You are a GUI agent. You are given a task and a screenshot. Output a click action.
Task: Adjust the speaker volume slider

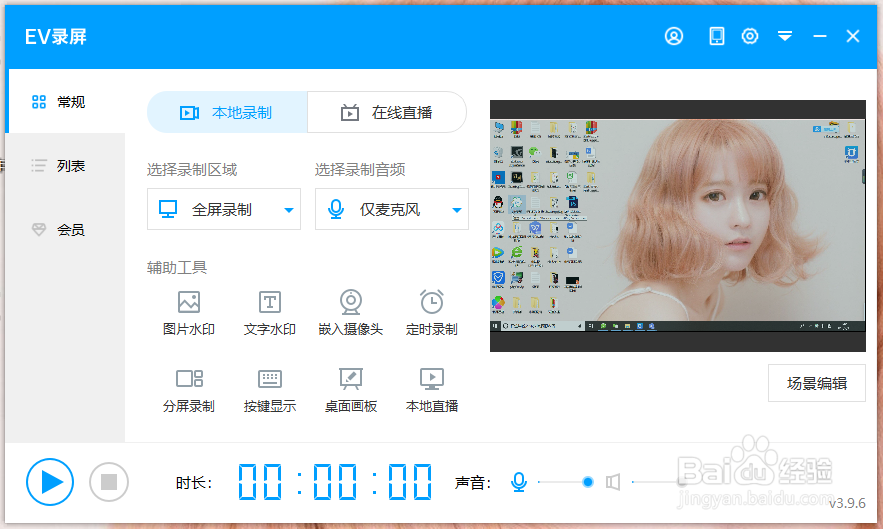pos(659,482)
